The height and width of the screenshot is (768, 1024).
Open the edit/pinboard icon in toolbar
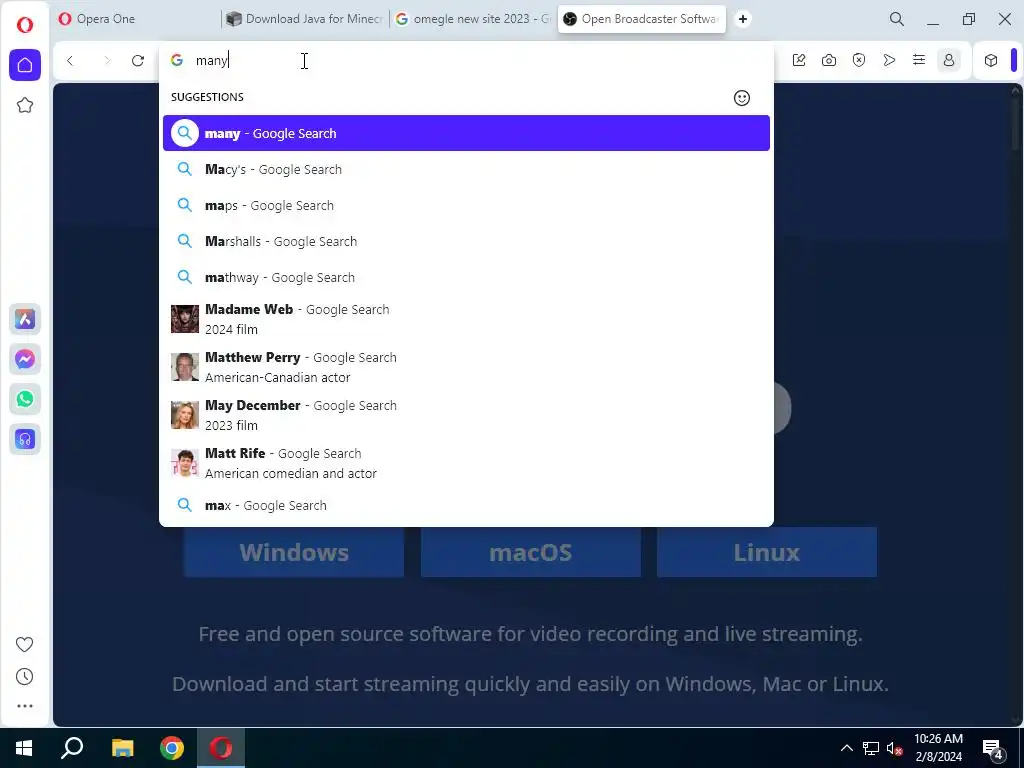pos(799,61)
